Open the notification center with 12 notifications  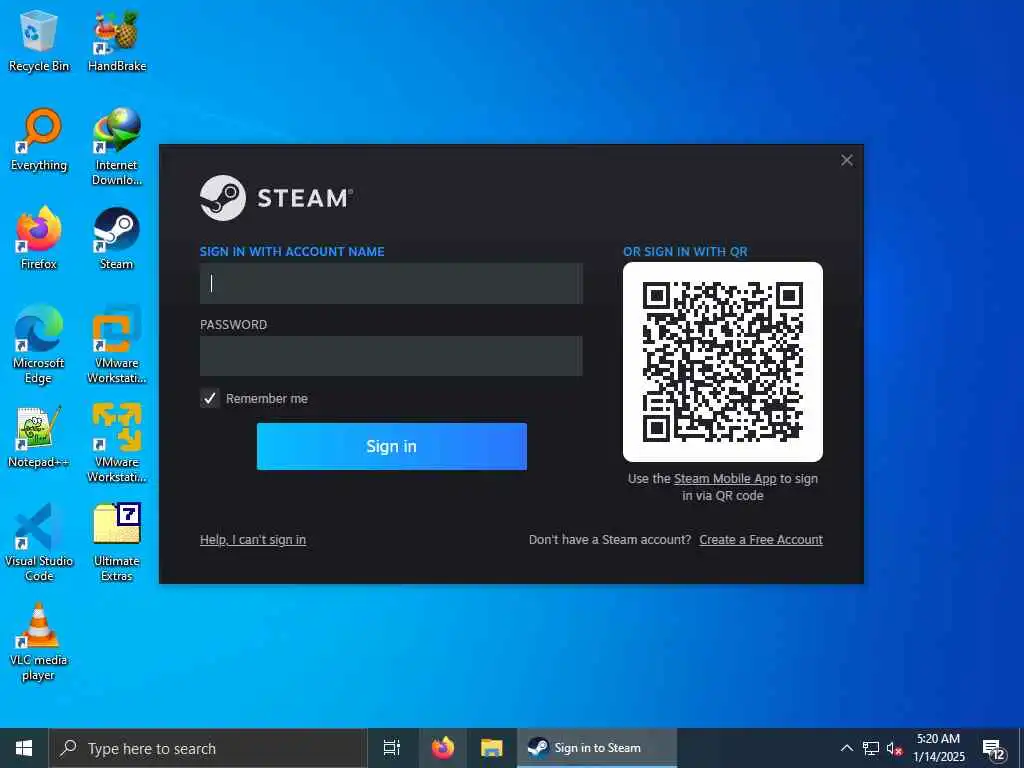coord(993,749)
